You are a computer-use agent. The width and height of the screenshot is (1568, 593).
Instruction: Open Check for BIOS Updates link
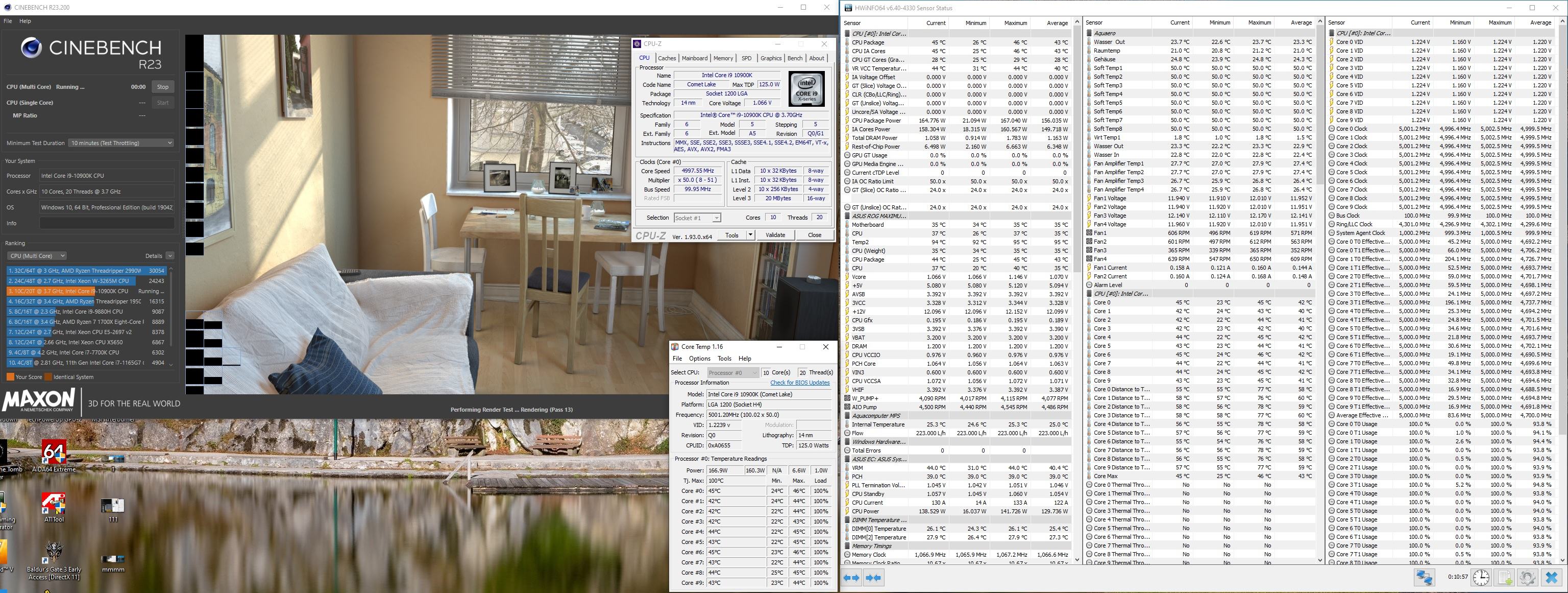tap(800, 383)
